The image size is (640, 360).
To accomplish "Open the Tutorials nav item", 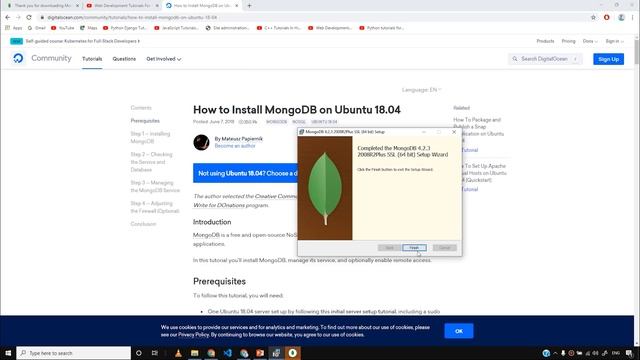I will (92, 59).
